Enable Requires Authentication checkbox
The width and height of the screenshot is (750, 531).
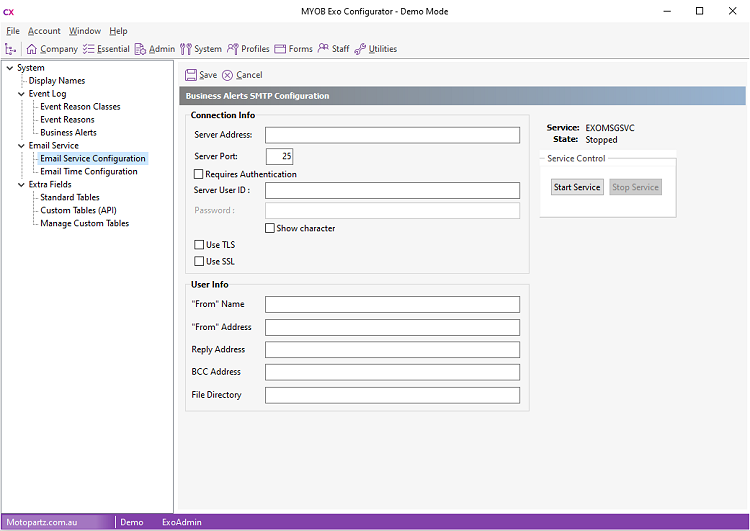[199, 174]
